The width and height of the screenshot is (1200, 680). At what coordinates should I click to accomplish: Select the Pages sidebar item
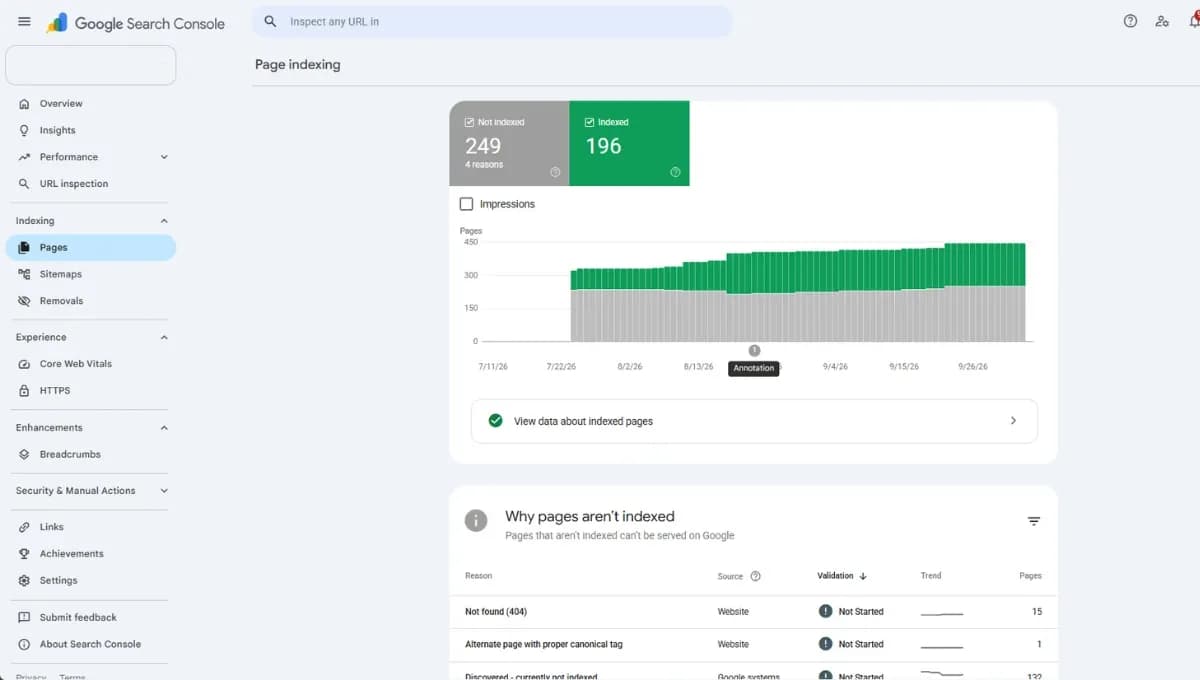90,247
